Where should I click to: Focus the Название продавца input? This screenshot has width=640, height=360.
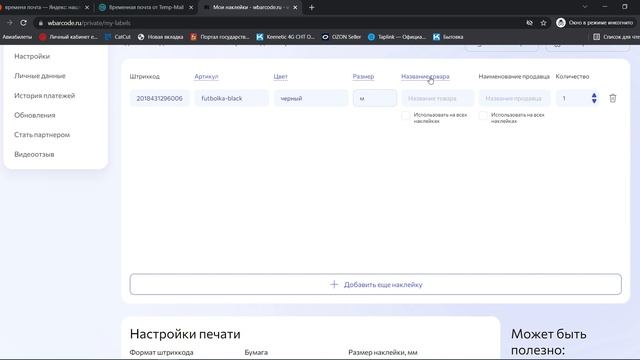pos(514,98)
